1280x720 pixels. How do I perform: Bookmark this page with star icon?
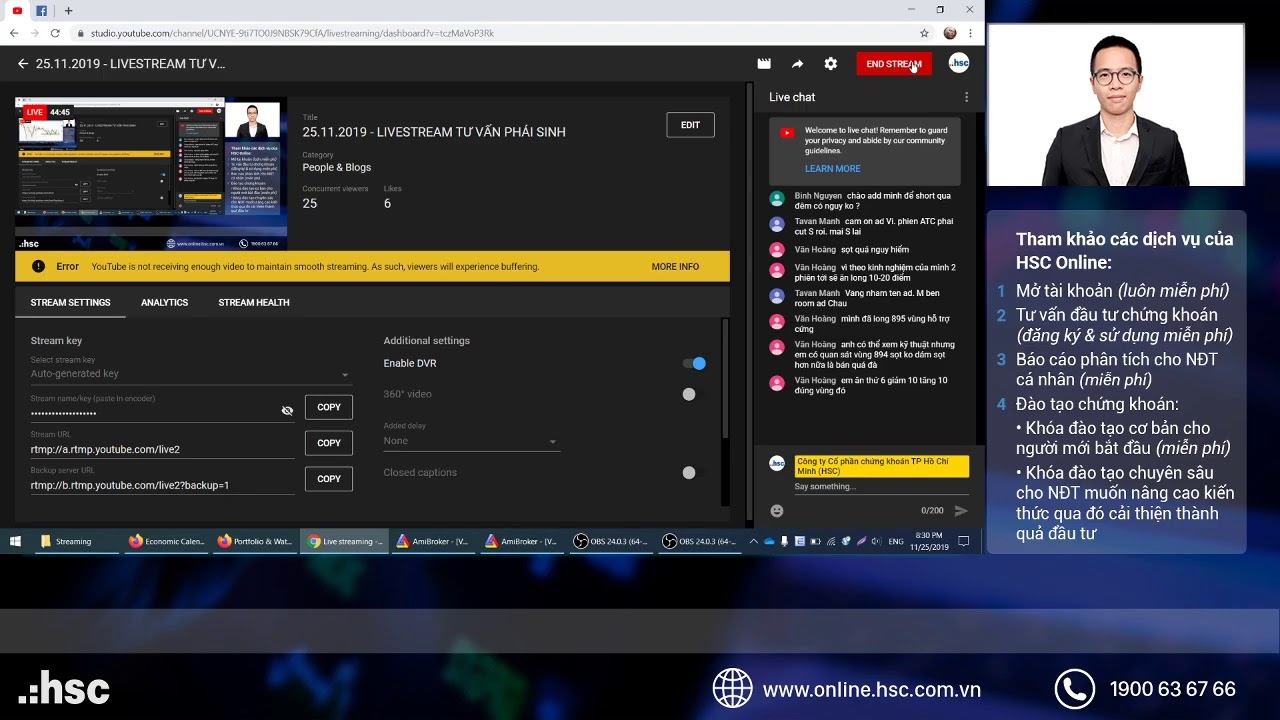point(925,33)
